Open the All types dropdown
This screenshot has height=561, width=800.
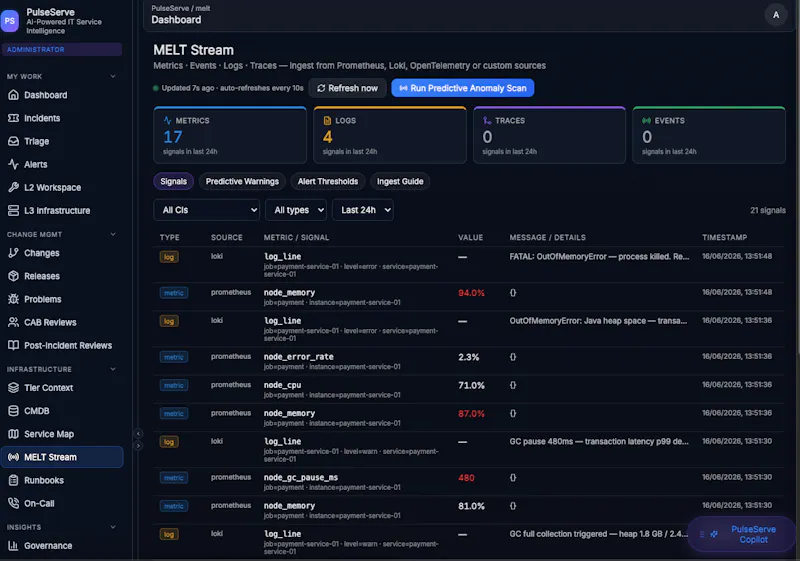point(296,210)
